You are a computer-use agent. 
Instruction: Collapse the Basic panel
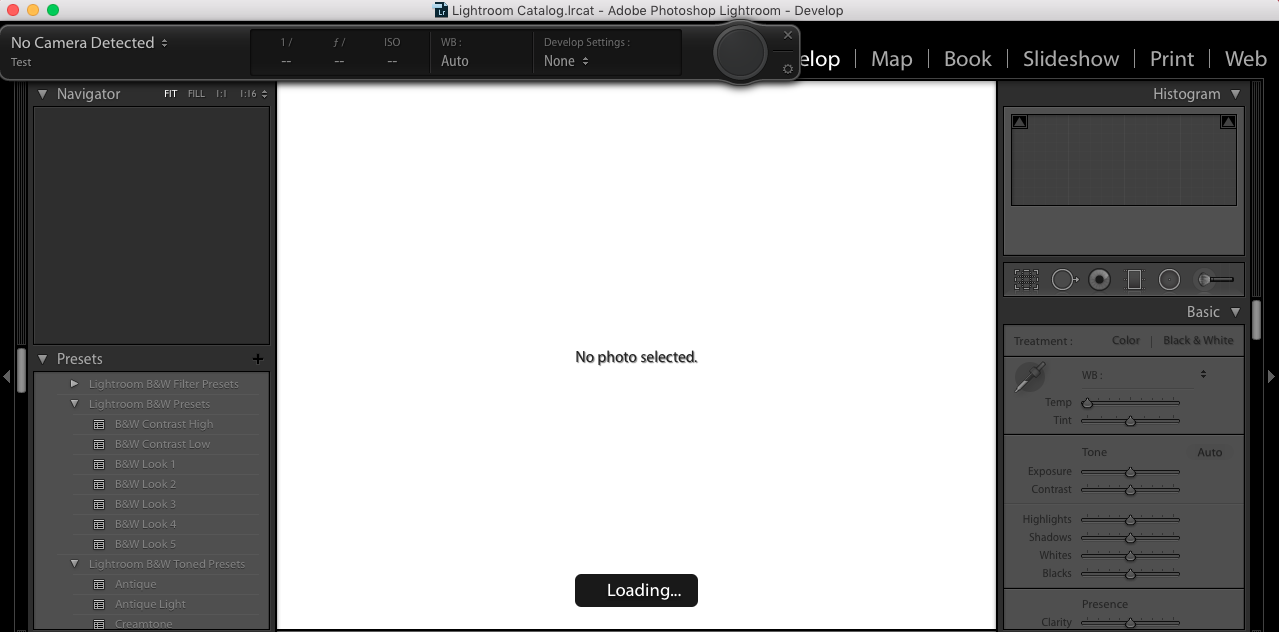coord(1236,312)
